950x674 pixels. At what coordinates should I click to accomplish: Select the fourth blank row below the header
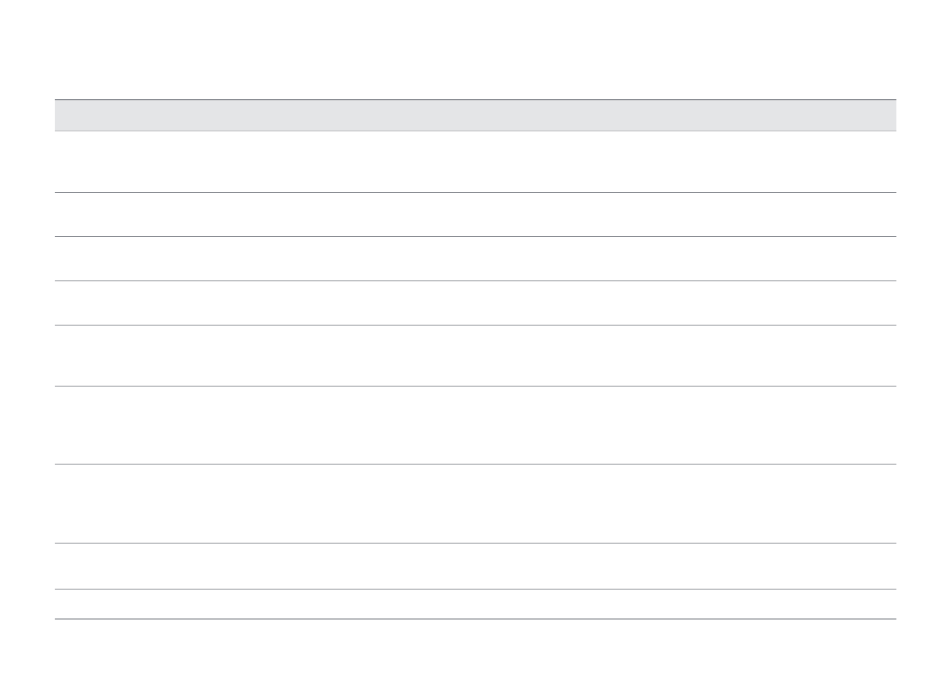pos(475,303)
